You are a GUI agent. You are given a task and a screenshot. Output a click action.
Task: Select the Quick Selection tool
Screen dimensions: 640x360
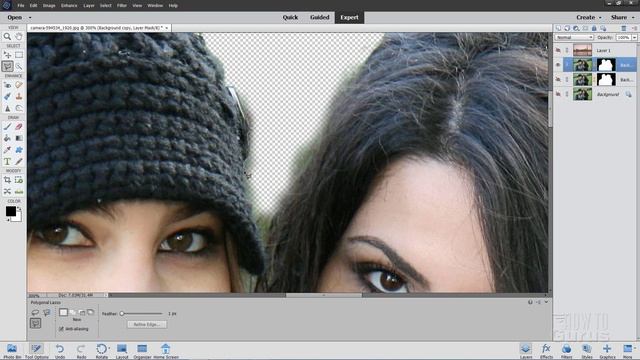pyautogui.click(x=19, y=66)
